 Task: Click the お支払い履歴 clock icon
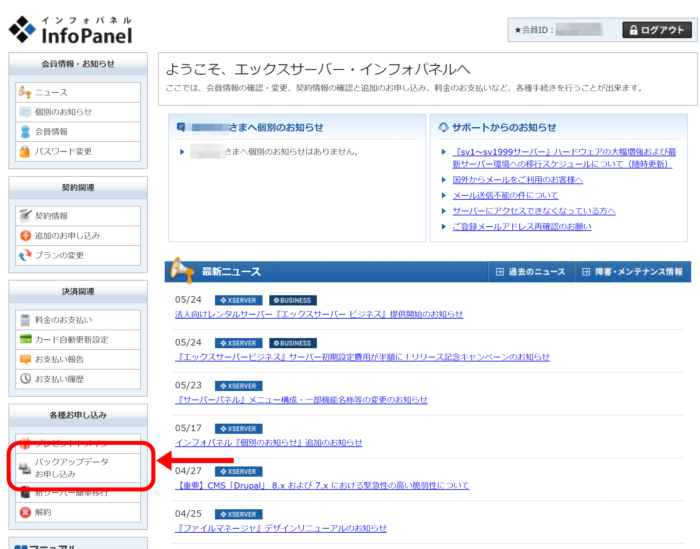pos(26,379)
